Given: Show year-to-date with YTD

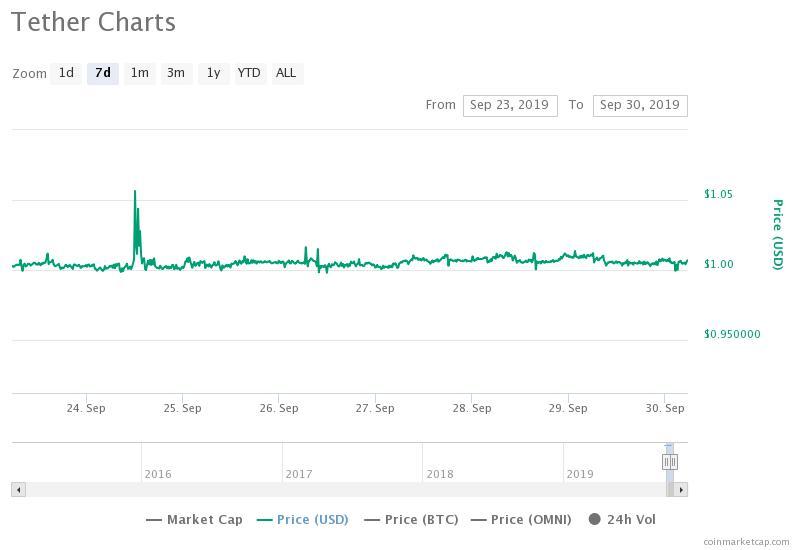Looking at the screenshot, I should (x=249, y=73).
